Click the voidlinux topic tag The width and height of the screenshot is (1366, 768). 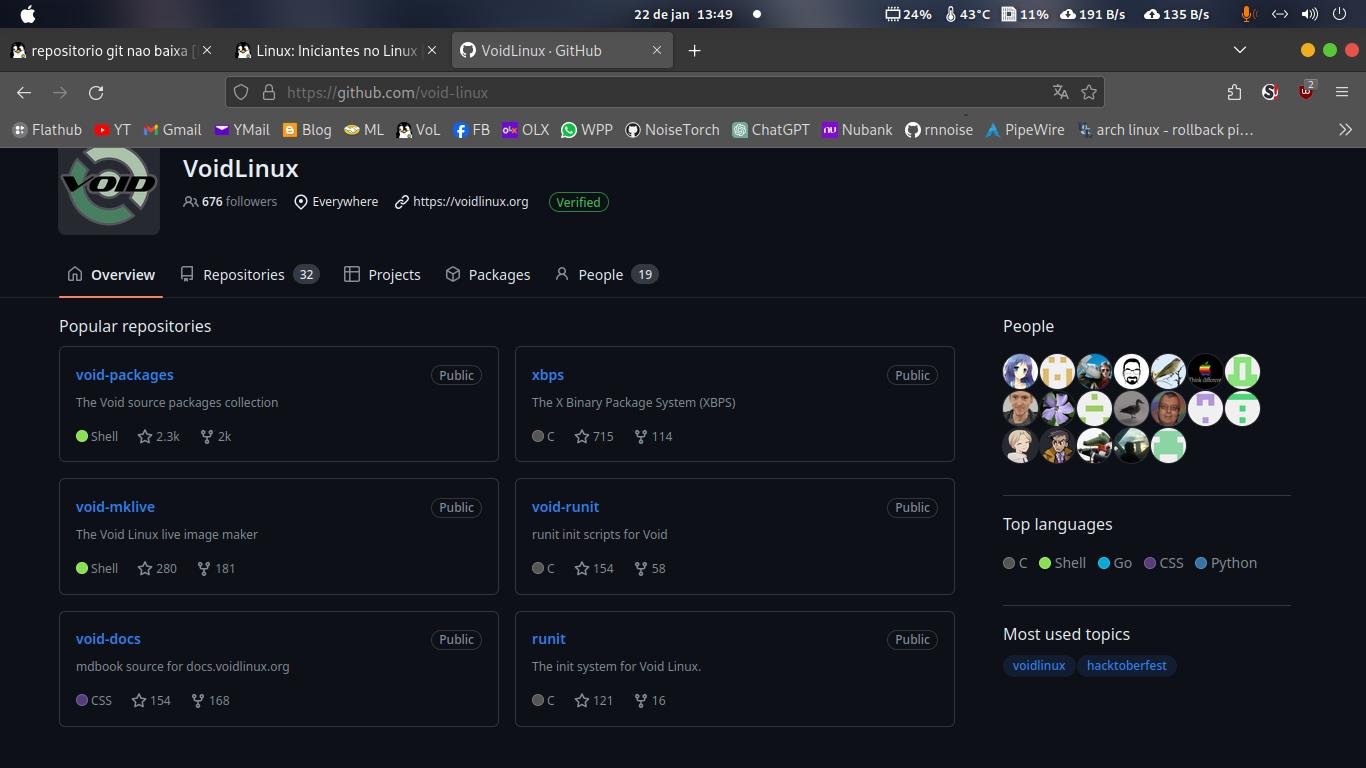[1039, 665]
